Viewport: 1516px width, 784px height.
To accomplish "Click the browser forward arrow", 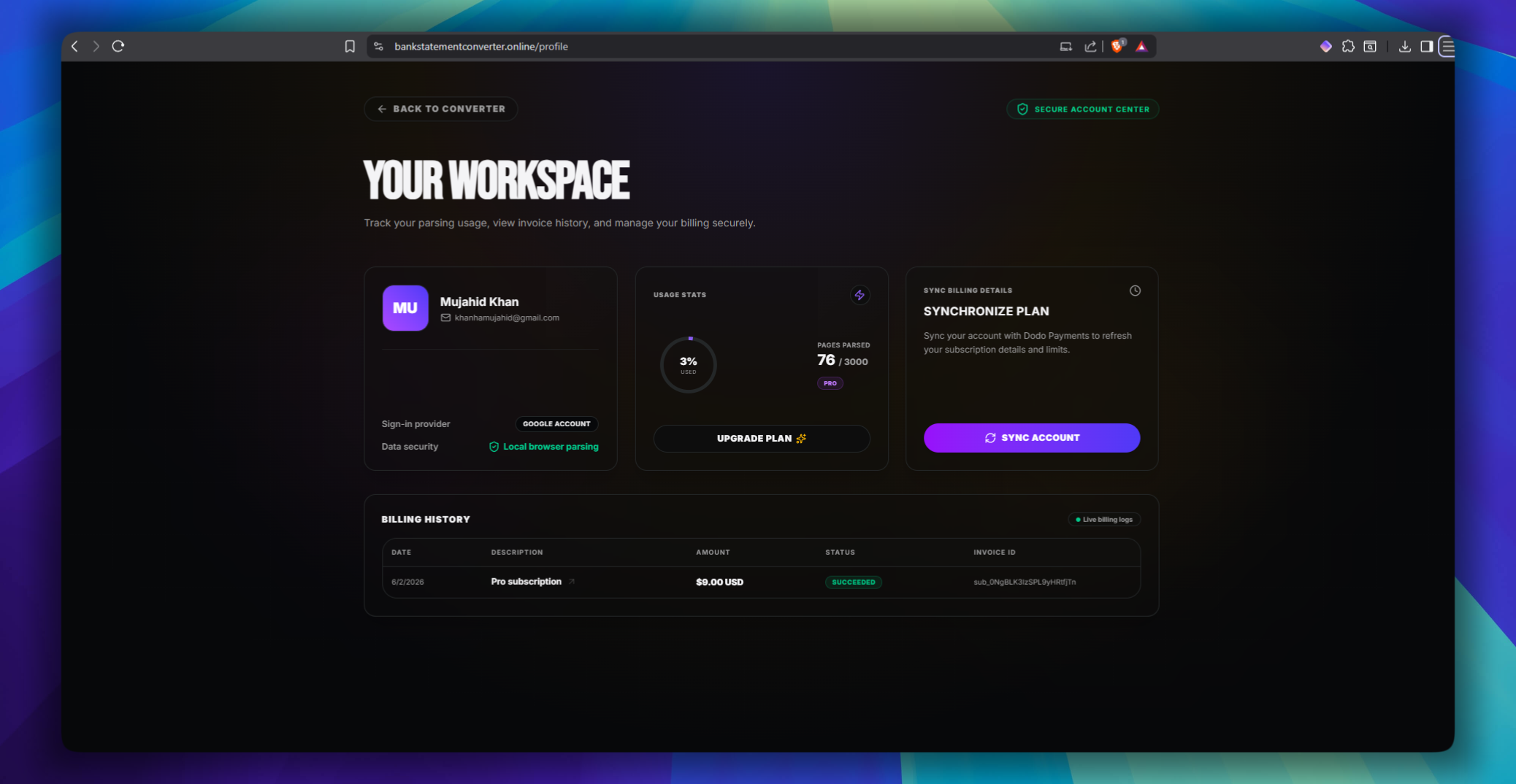I will point(96,46).
